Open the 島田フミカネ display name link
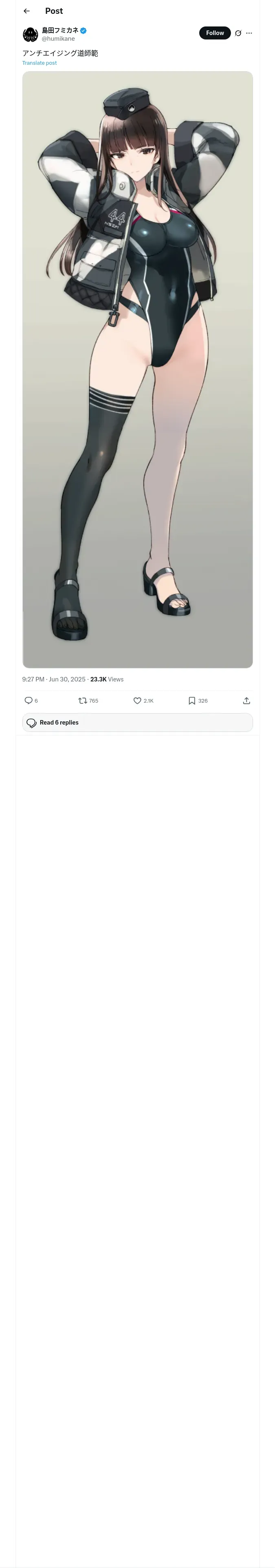The image size is (275, 1568). (x=60, y=31)
